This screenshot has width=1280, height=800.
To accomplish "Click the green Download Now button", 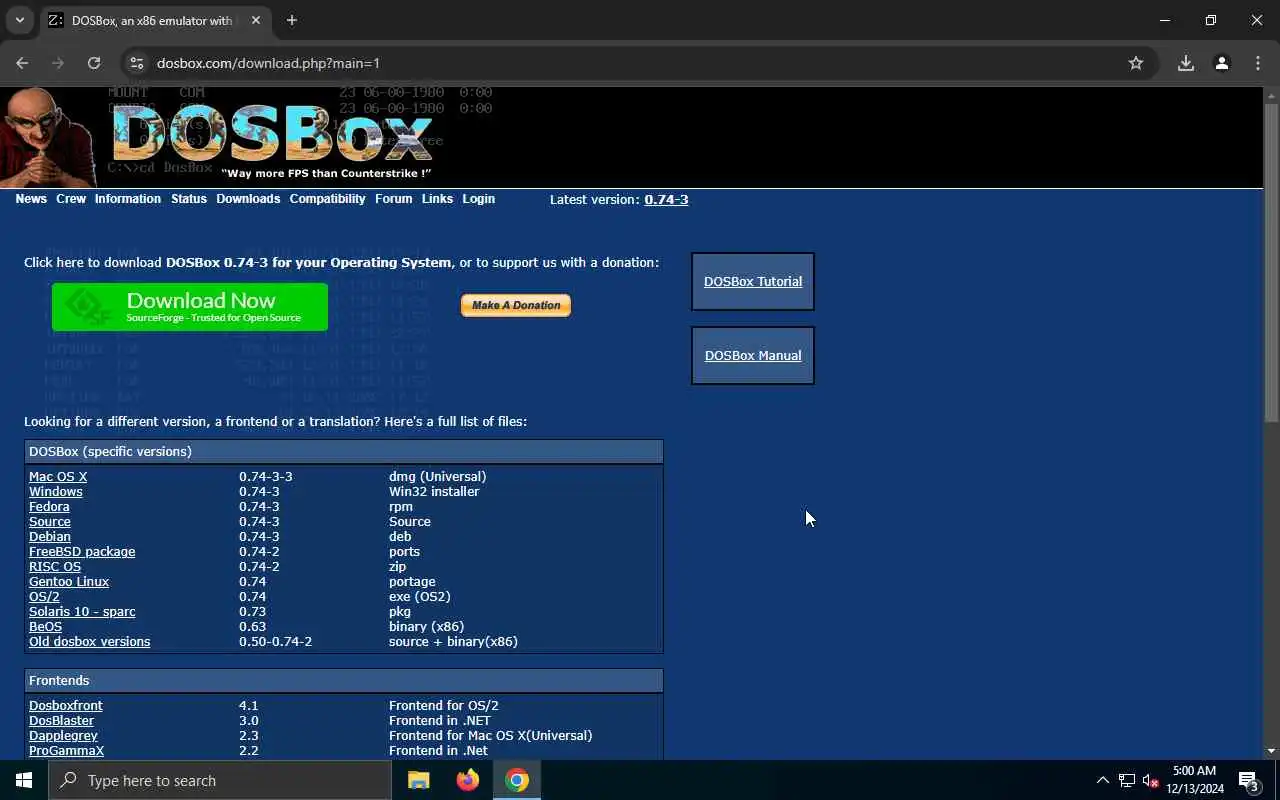I will tap(190, 306).
